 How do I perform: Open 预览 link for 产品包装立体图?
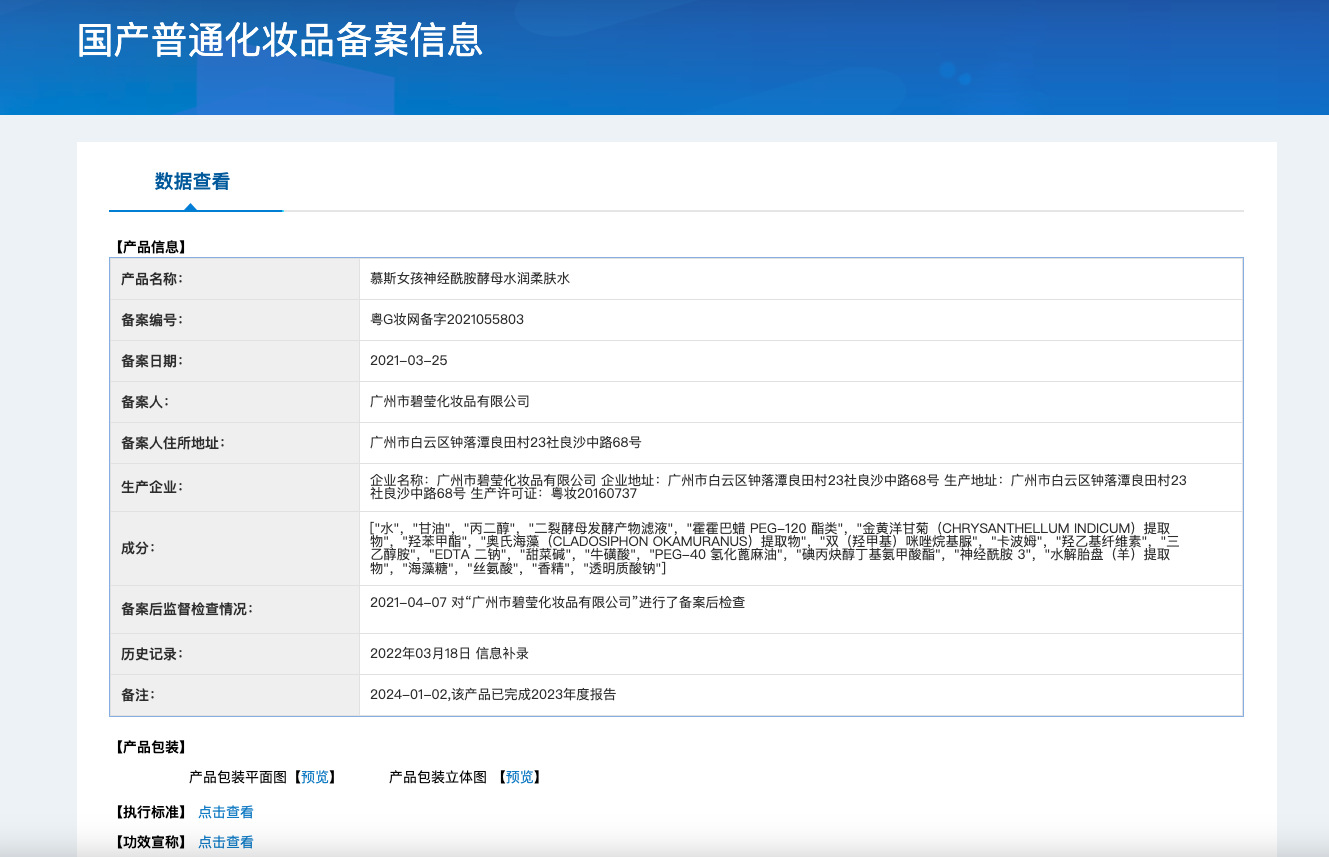click(x=519, y=777)
